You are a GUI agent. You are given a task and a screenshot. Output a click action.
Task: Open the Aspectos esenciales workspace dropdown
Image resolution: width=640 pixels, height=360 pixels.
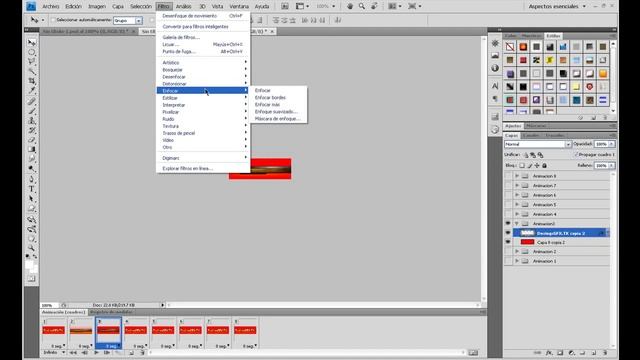(x=557, y=6)
